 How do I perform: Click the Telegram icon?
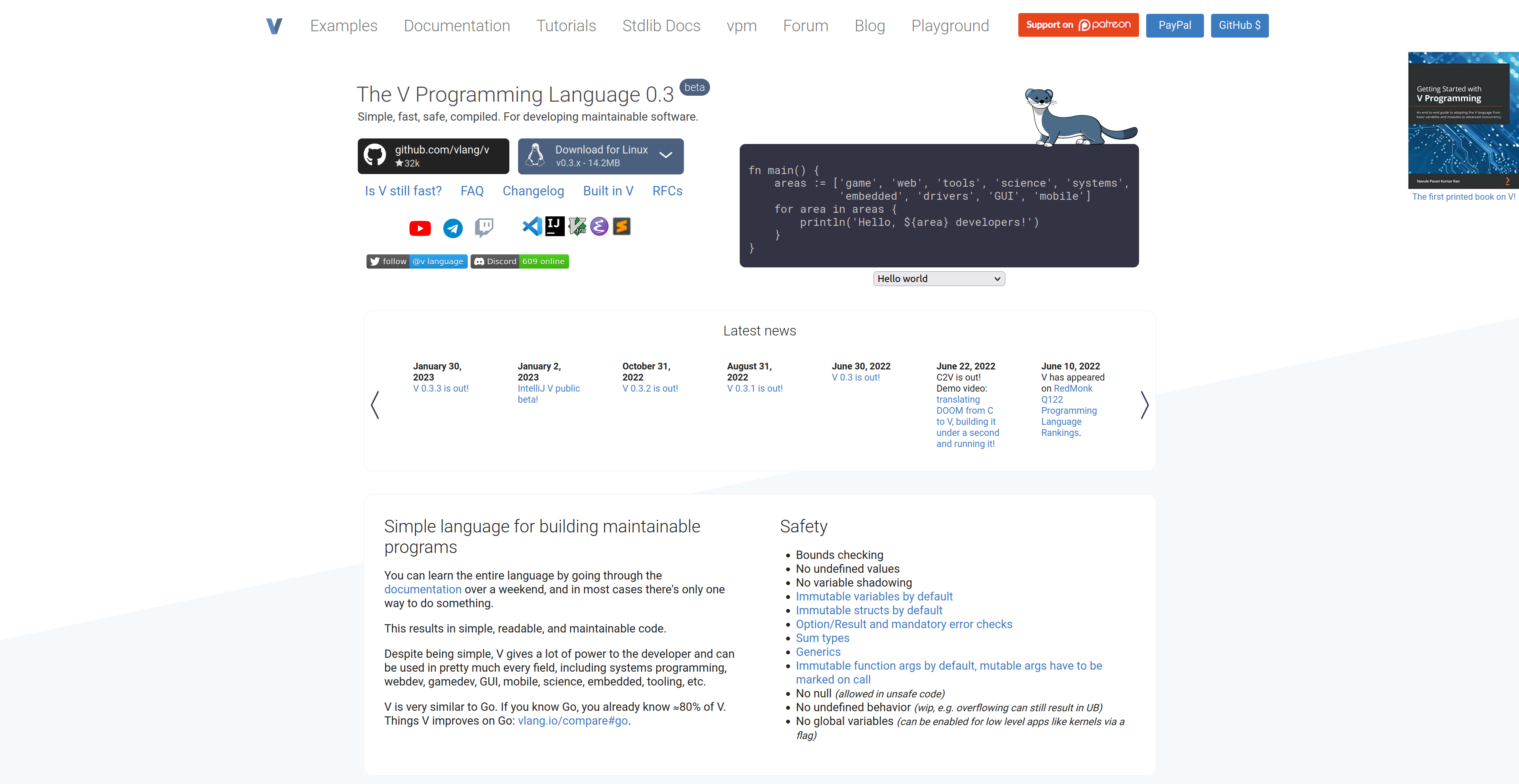[453, 228]
